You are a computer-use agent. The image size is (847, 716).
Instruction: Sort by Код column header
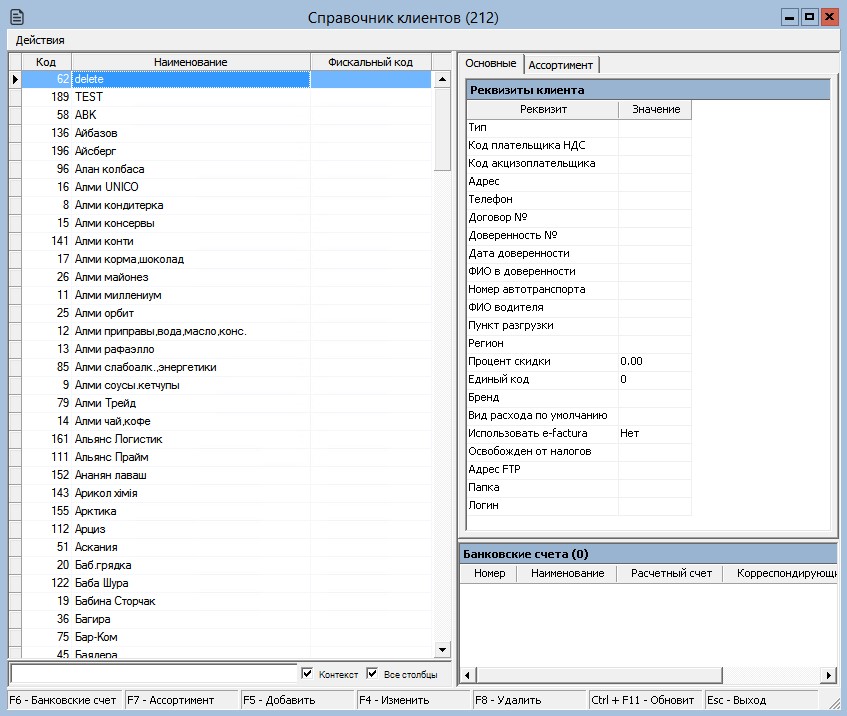[x=46, y=62]
